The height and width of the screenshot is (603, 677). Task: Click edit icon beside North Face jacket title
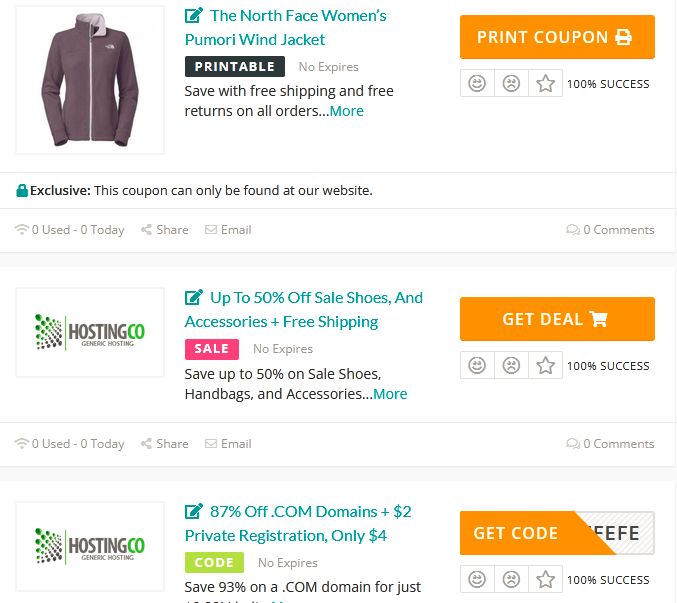pyautogui.click(x=194, y=16)
